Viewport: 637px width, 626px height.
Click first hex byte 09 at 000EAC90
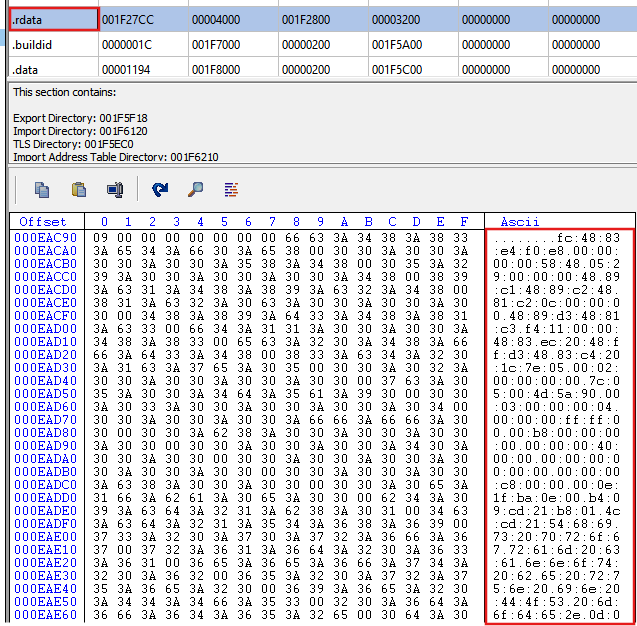(100, 238)
